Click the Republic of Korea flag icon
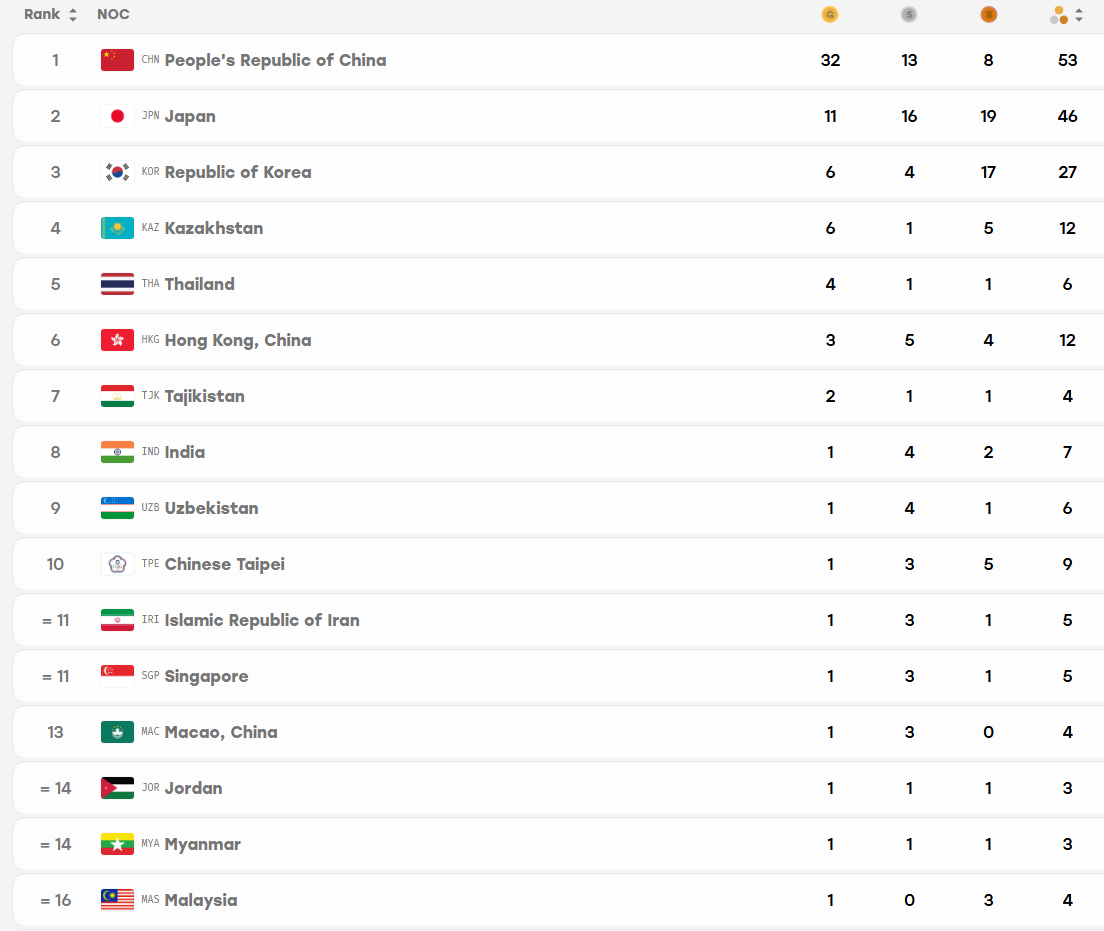1104x931 pixels. [x=117, y=172]
